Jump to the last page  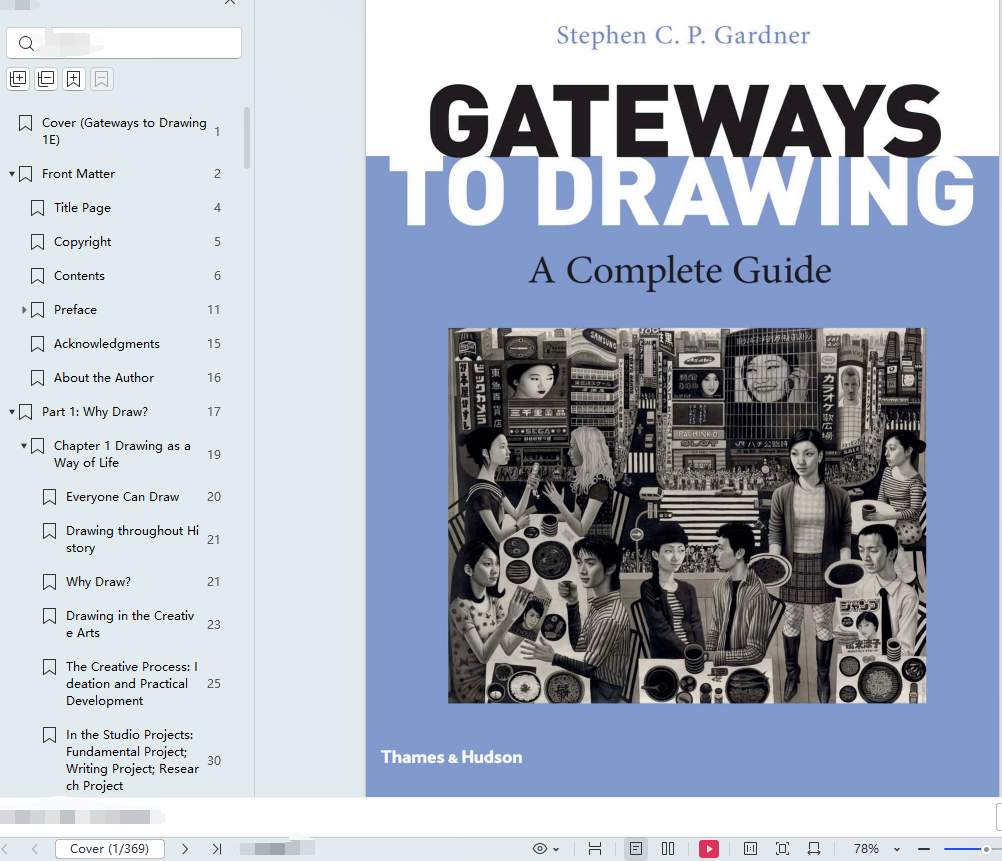coord(217,849)
